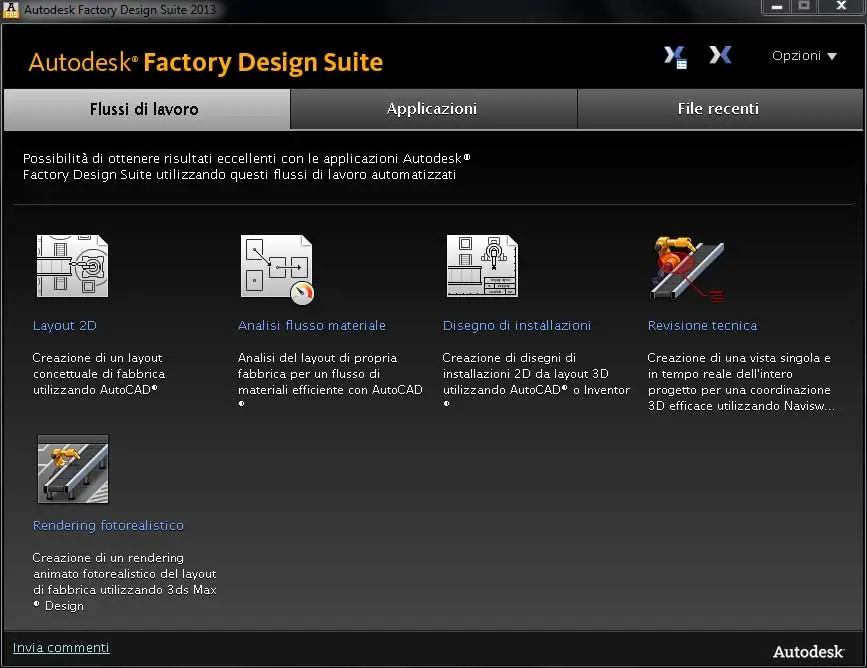Click the description 'Analisi del layout di propria fabbrica'
The image size is (867, 668).
click(x=330, y=380)
